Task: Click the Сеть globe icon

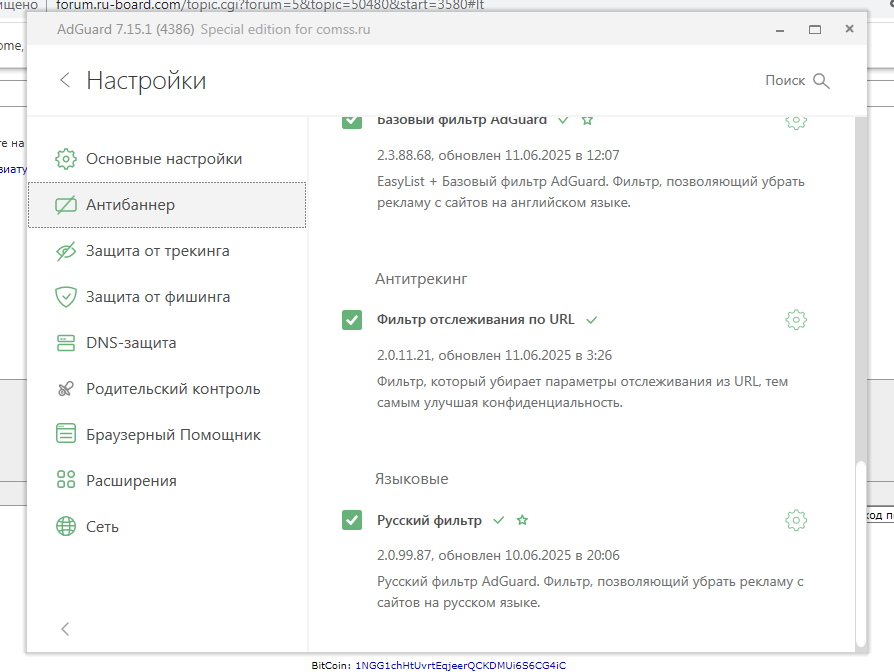Action: (66, 526)
